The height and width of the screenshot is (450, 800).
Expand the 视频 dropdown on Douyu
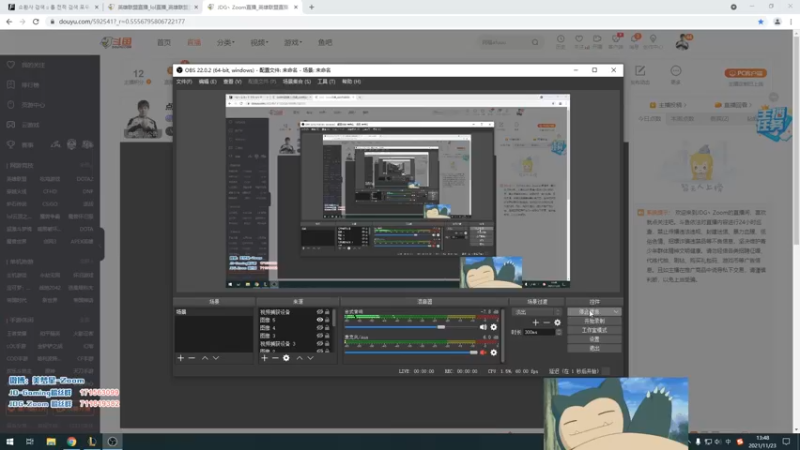pyautogui.click(x=259, y=42)
